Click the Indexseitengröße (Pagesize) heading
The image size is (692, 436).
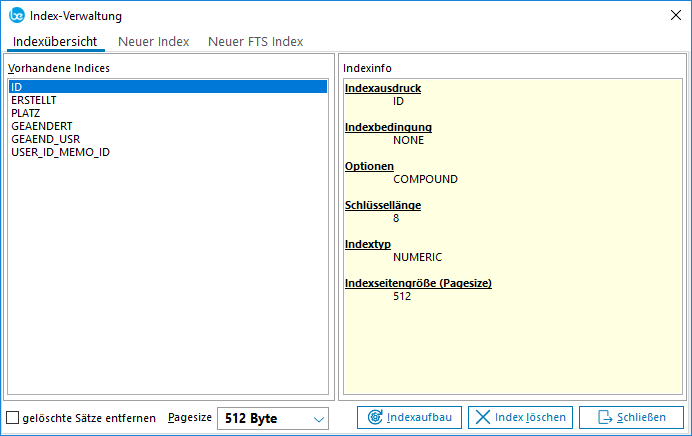pos(418,283)
